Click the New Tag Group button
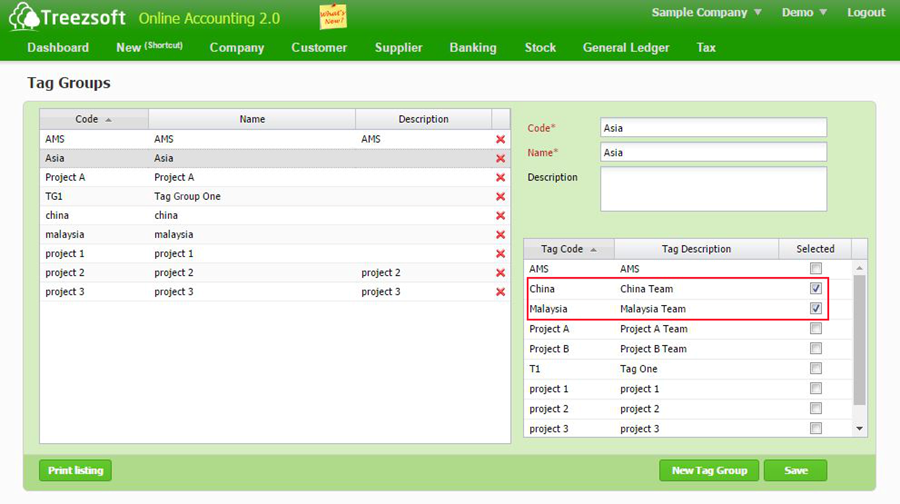 tap(709, 470)
